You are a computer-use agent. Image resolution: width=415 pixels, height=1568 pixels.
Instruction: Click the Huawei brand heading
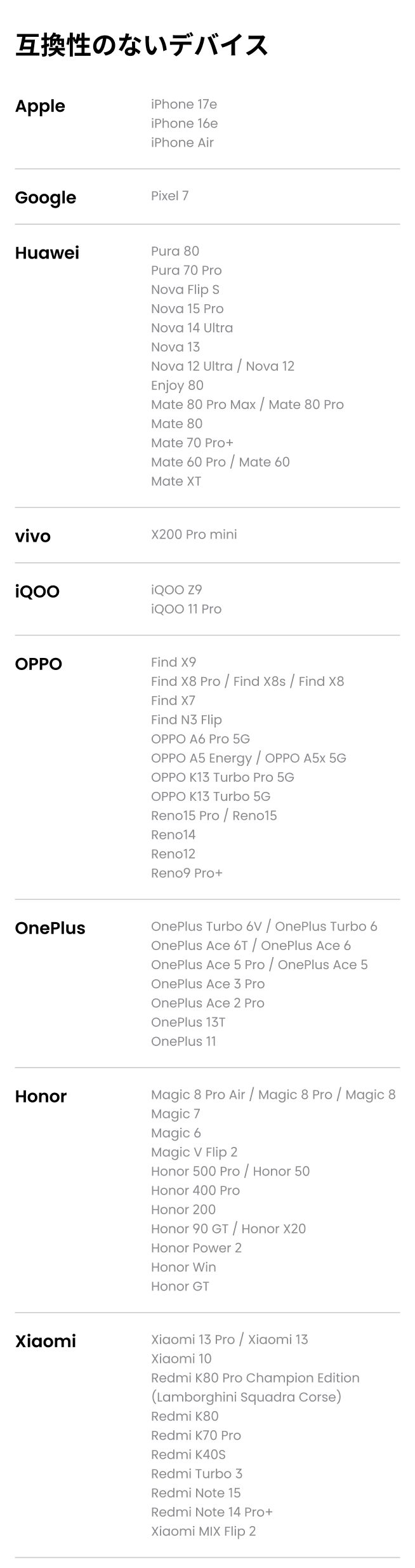[47, 253]
